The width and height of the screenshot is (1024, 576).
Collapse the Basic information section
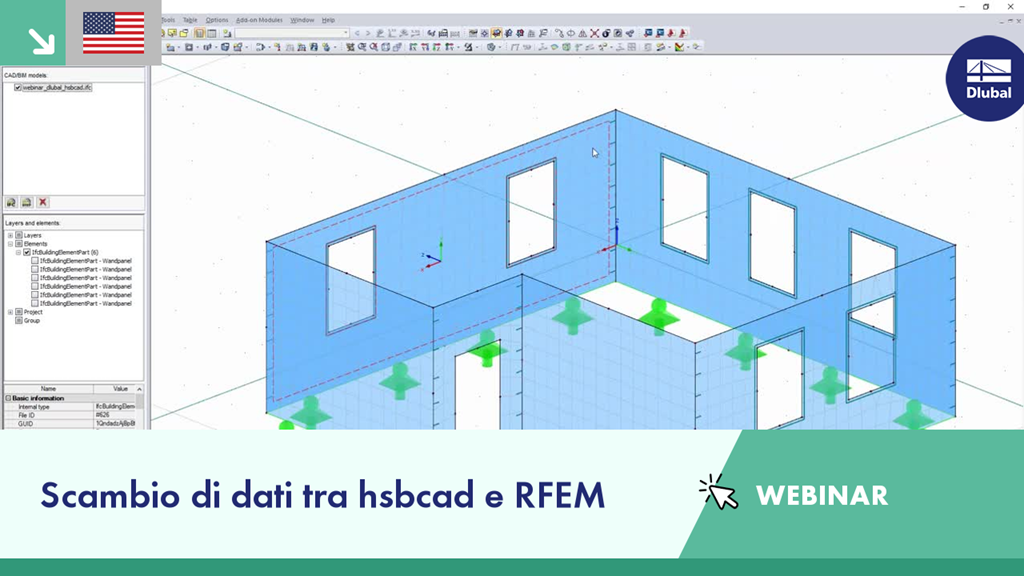point(8,398)
